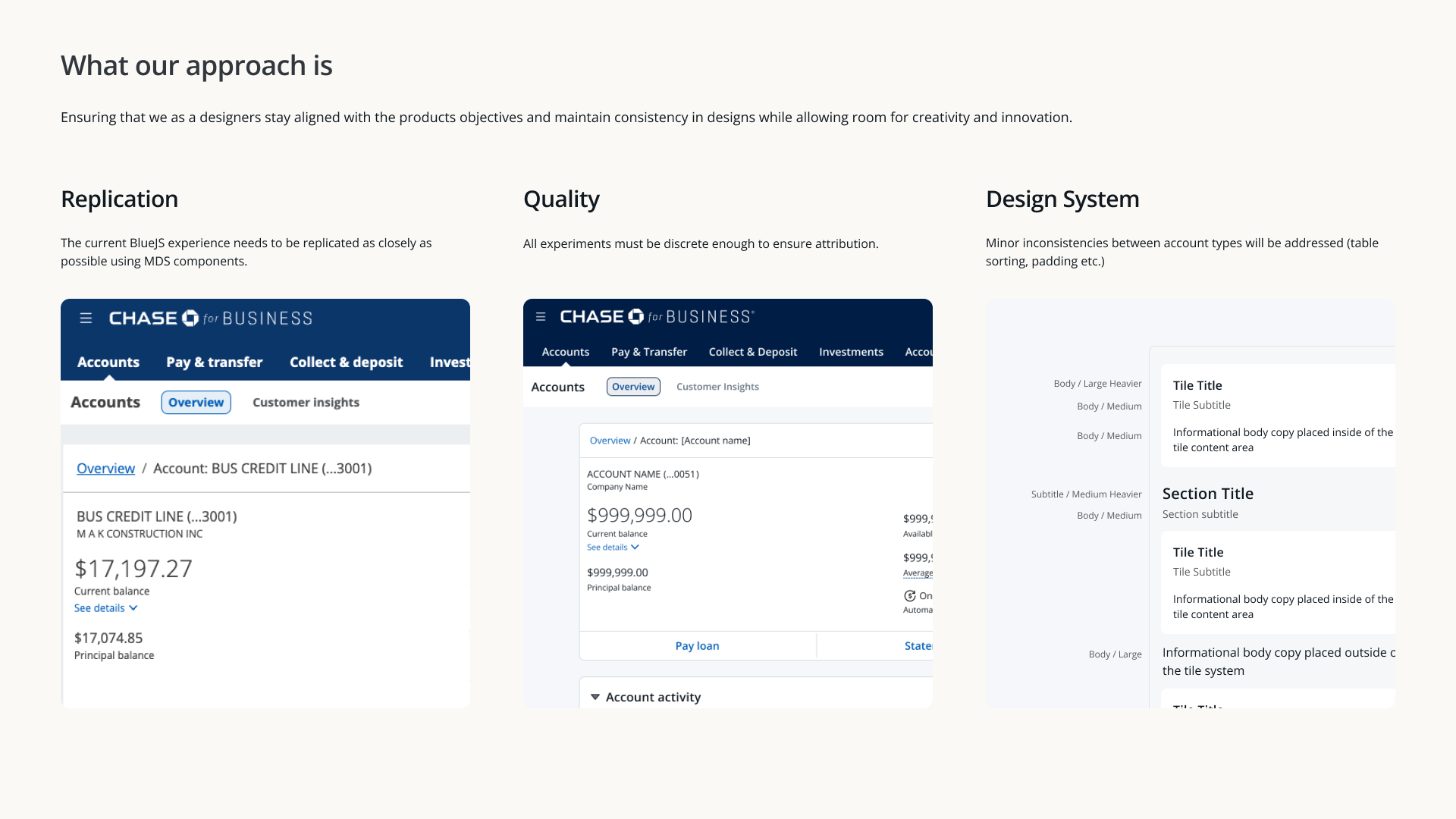Click Overview breadcrumb link before BUS CREDIT LINE
Image resolution: width=1456 pixels, height=819 pixels.
(105, 469)
